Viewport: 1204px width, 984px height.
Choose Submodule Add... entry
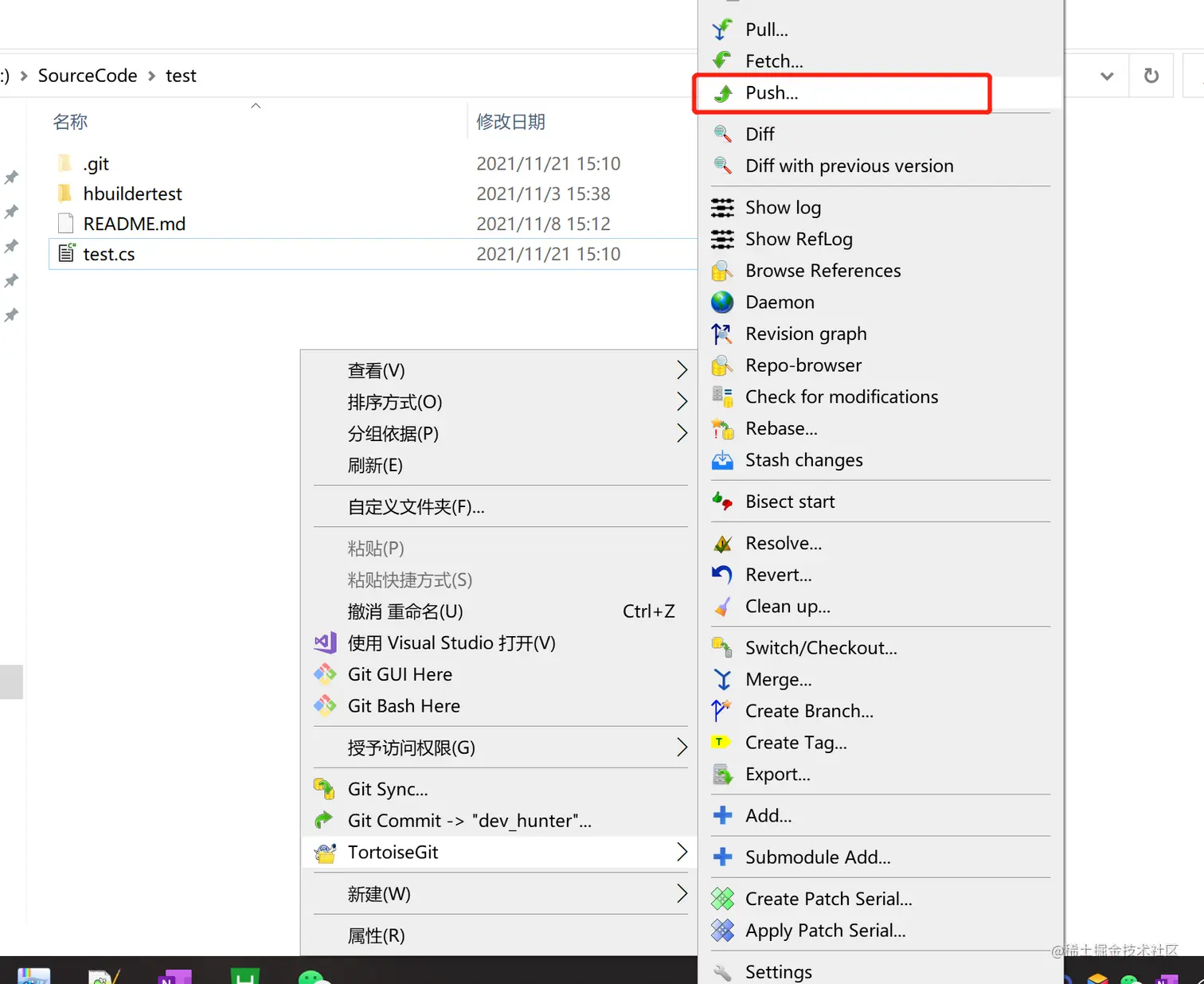tap(880, 857)
